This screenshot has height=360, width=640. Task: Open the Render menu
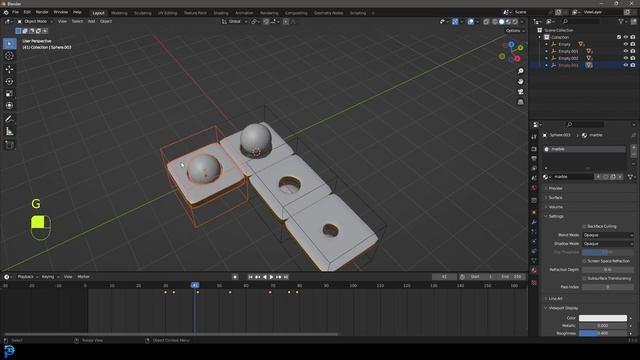coord(42,12)
